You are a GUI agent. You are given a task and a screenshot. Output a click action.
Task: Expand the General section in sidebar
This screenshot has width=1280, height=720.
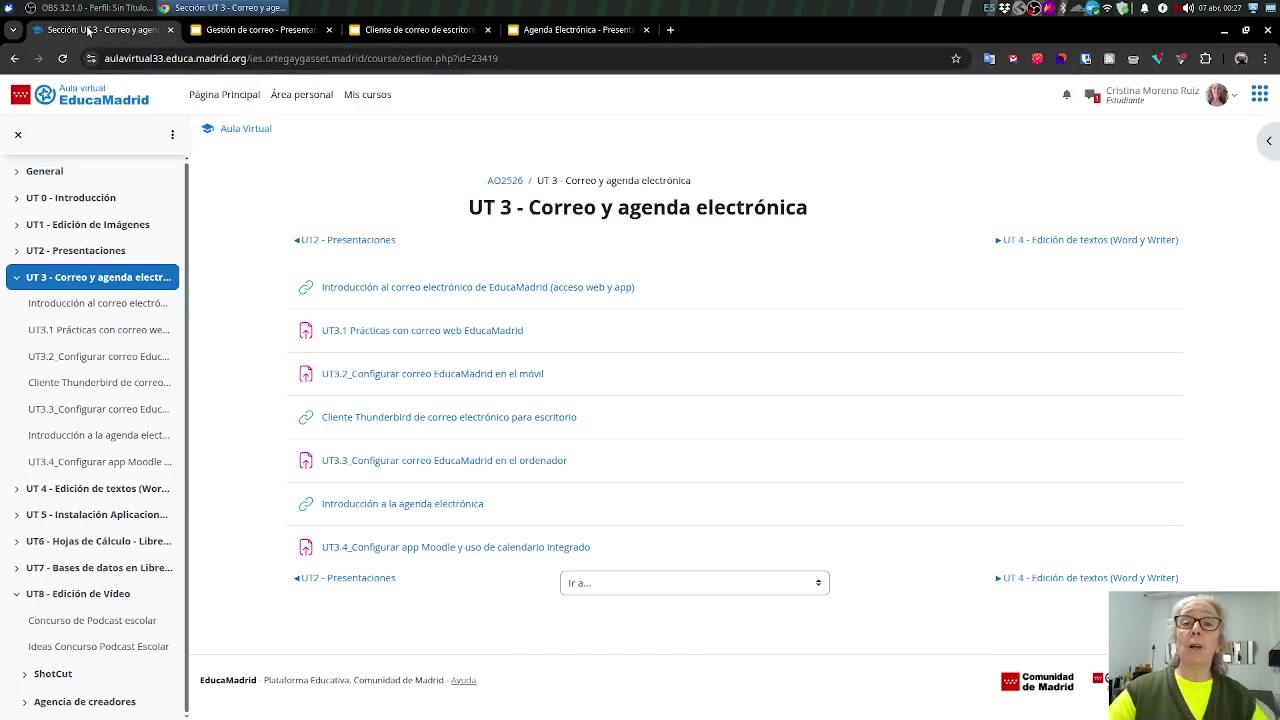tap(16, 172)
